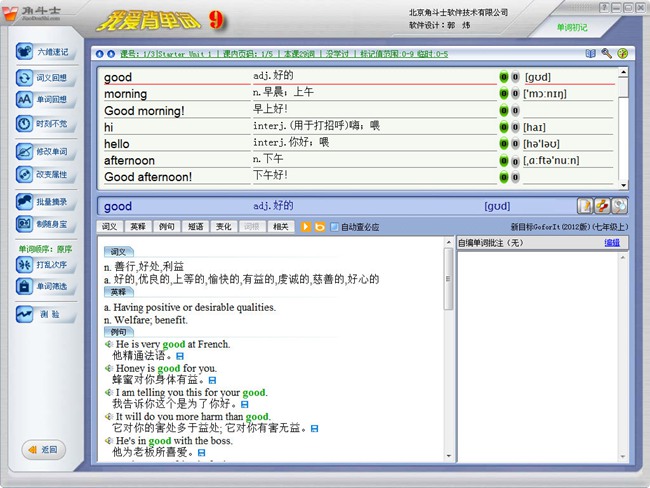Screen dimensions: 650x488
Task: Click the 编辑 link for word notes
Action: coord(611,243)
